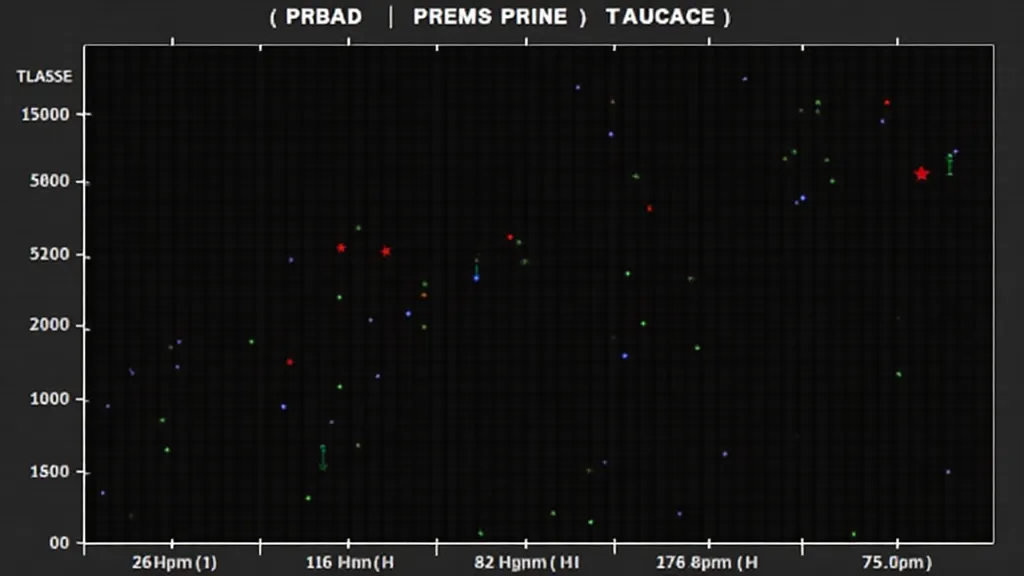Click the 5000 y-axis value
The image size is (1024, 576).
(x=49, y=181)
